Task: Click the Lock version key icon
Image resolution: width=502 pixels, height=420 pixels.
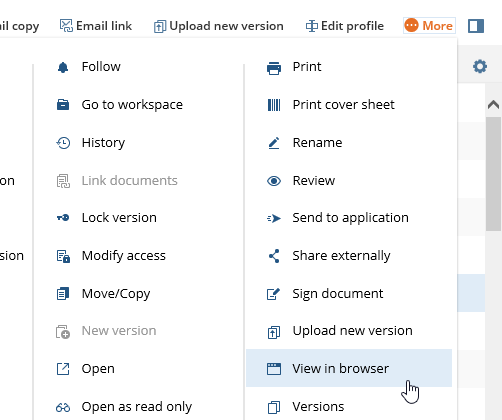Action: [x=63, y=218]
